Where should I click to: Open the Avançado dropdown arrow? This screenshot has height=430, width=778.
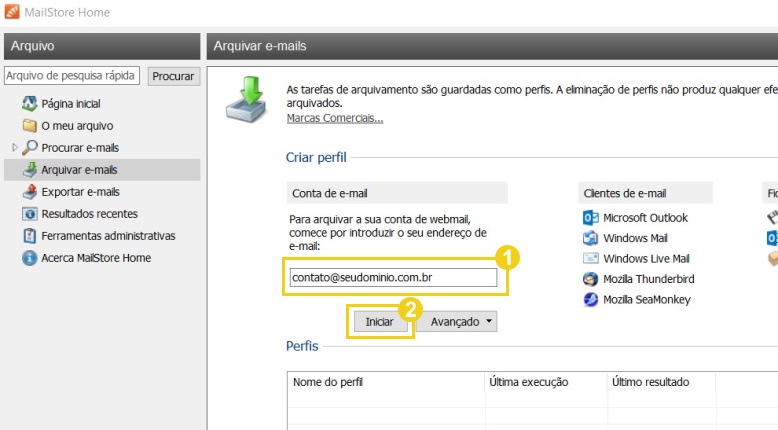pos(489,321)
